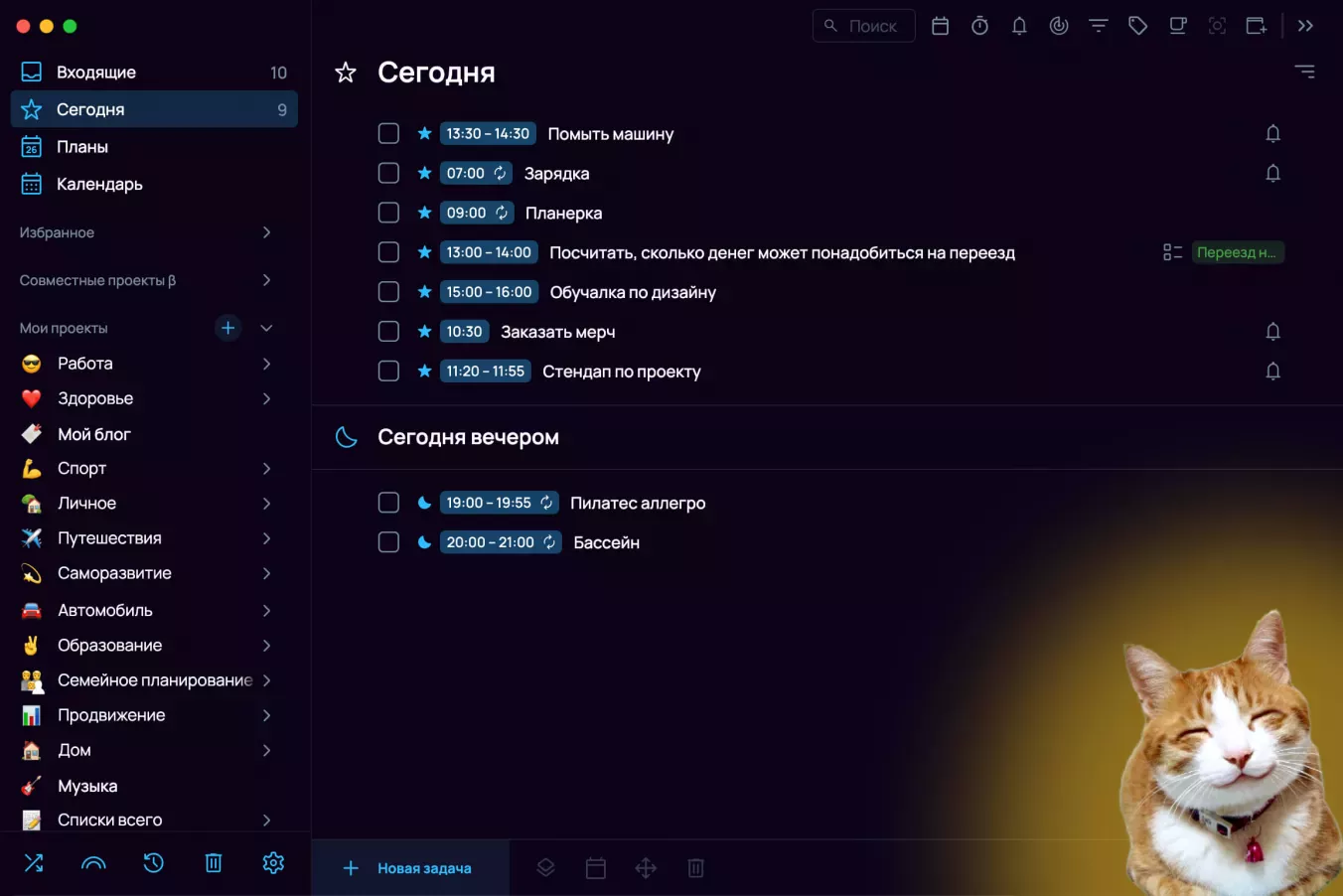1343x896 pixels.
Task: Click reminder bell for Помыть машину
Action: [x=1272, y=133]
